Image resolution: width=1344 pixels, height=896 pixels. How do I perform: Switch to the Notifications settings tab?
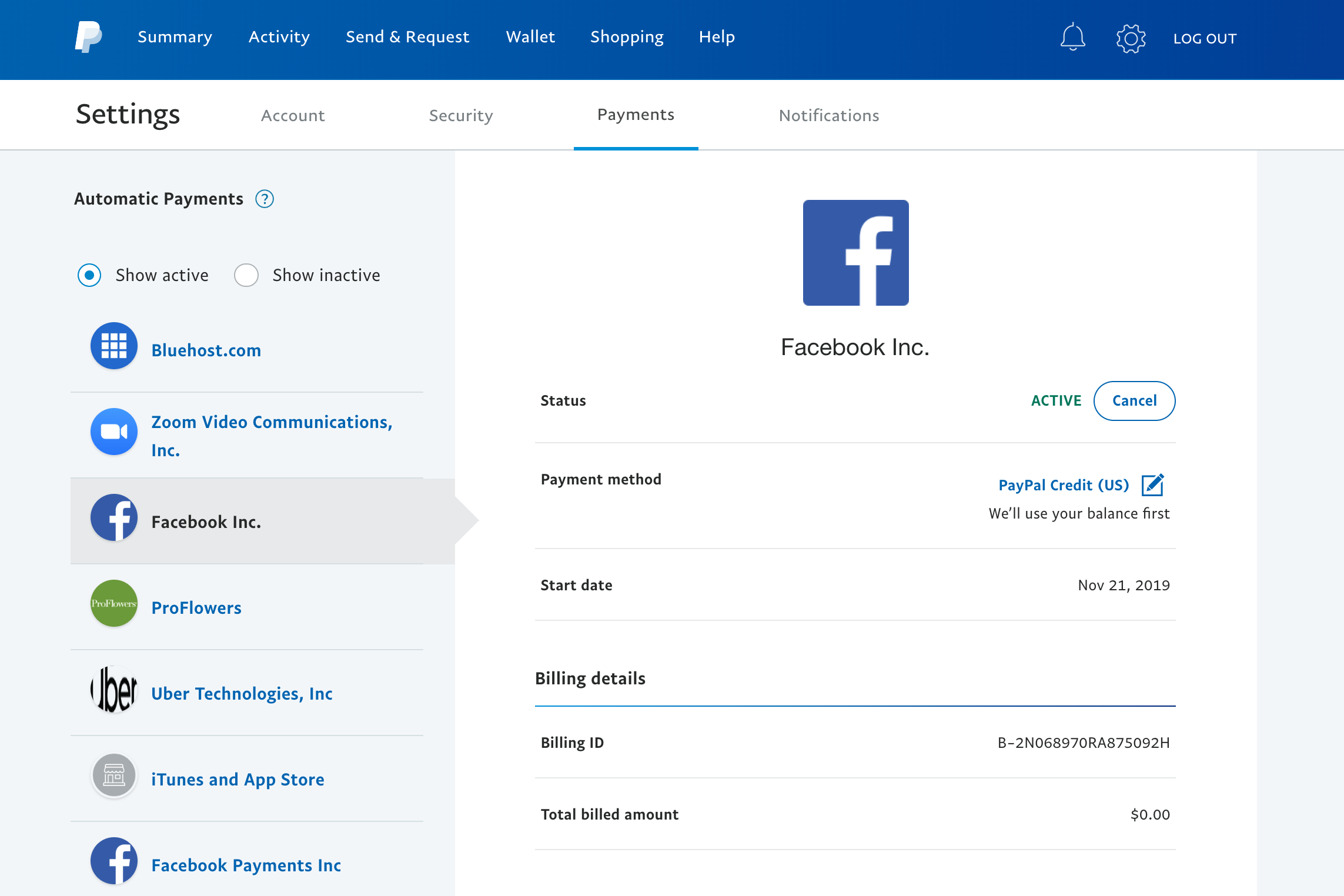[x=829, y=115]
